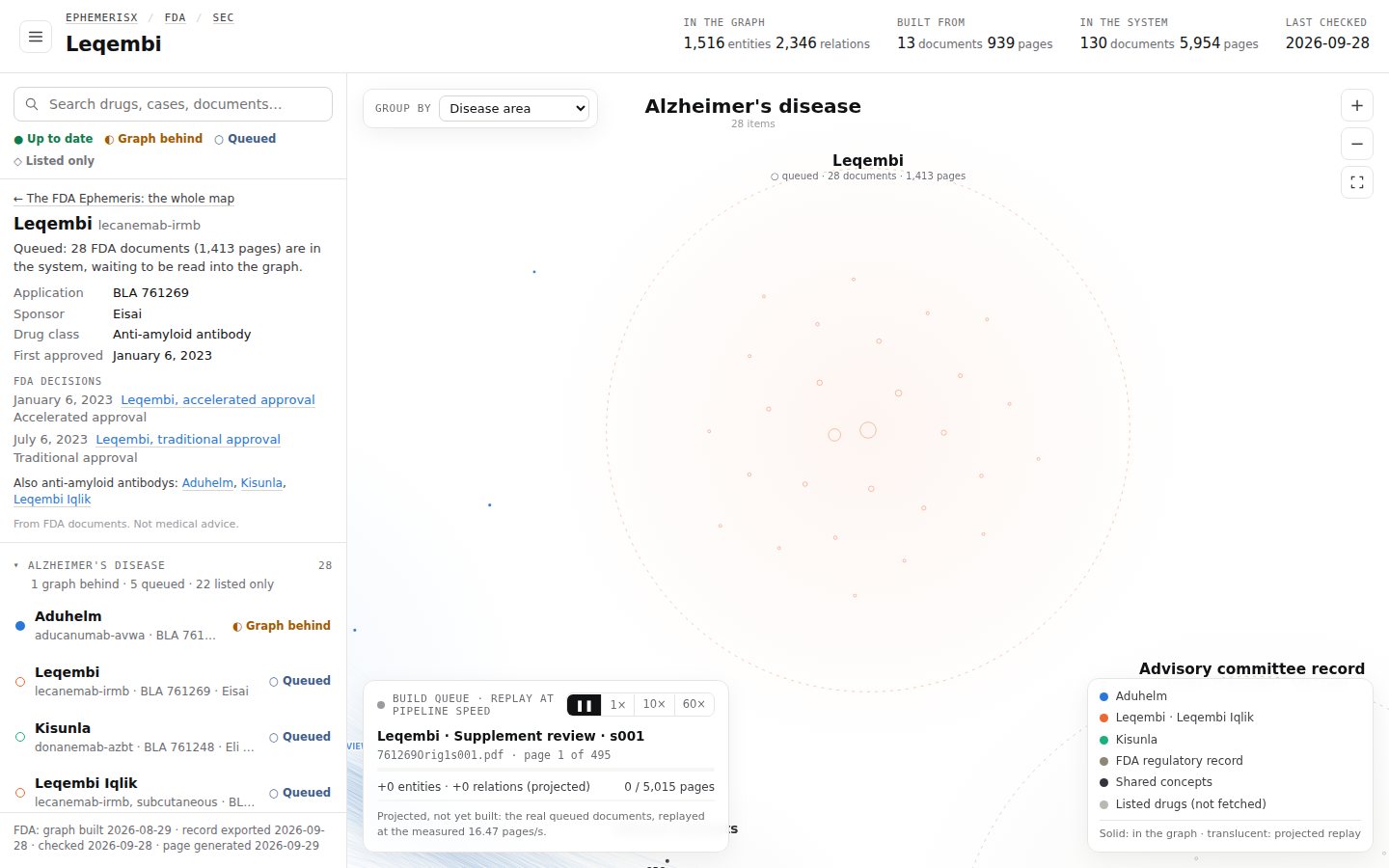Screen dimensions: 1389x868
Task: Go back to the whole map
Action: click(x=123, y=199)
